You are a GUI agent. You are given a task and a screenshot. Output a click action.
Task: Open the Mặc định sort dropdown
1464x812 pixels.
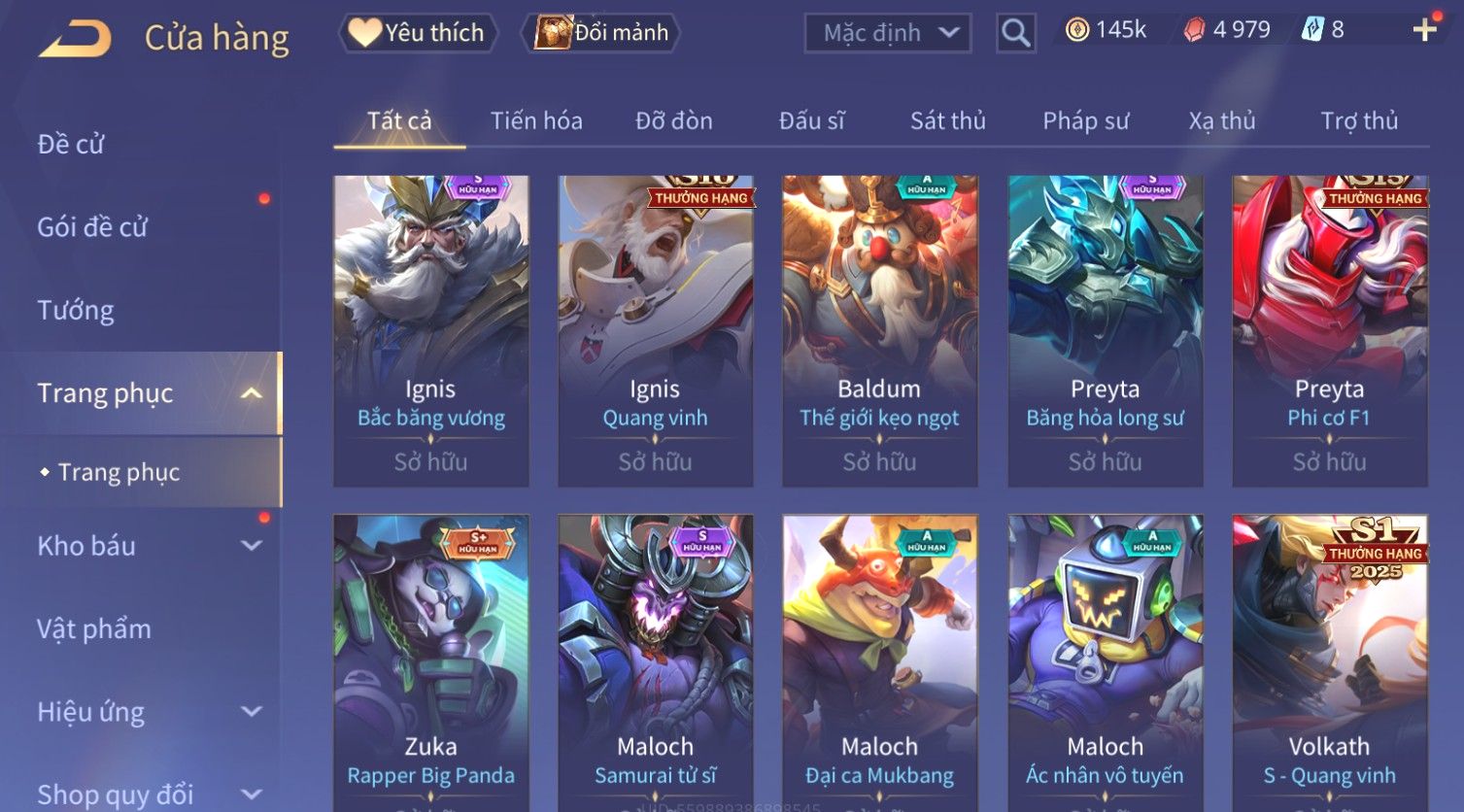tap(888, 33)
